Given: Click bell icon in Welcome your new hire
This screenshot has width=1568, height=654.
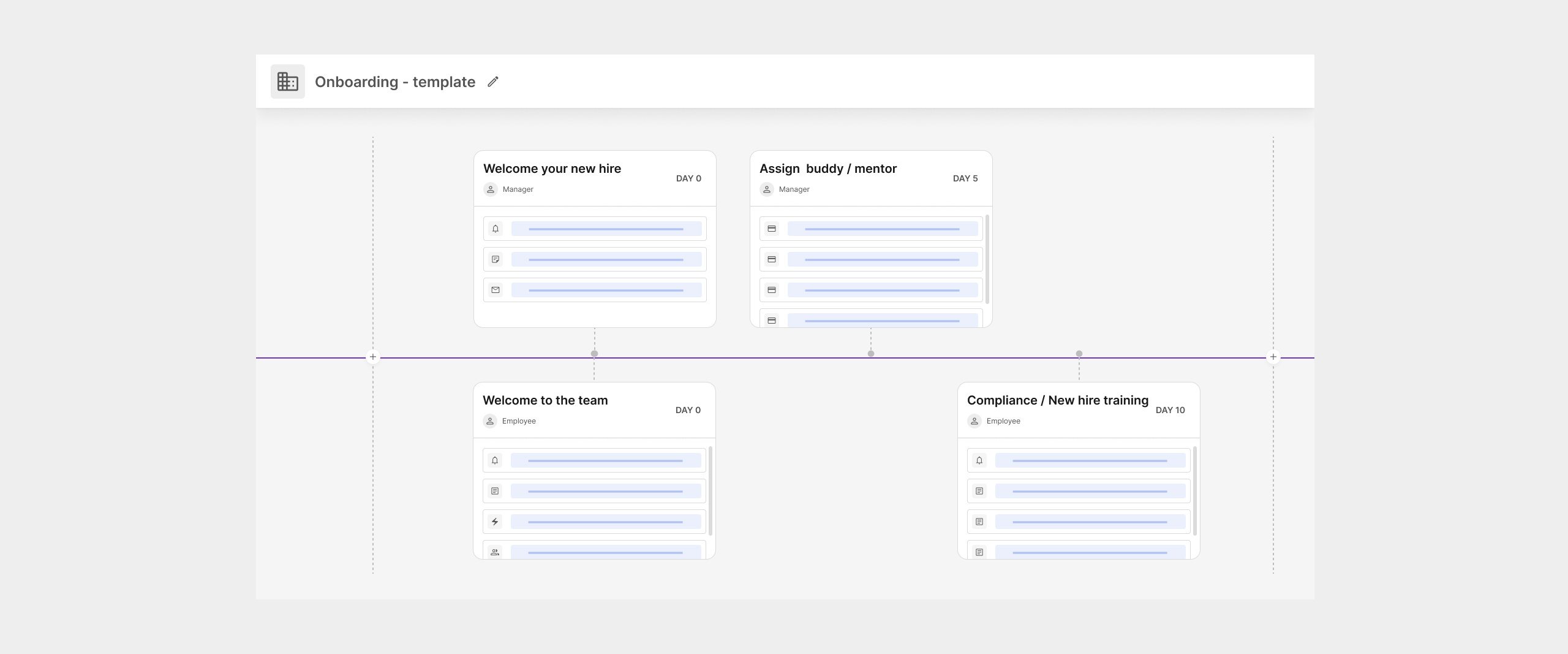Looking at the screenshot, I should coord(496,229).
